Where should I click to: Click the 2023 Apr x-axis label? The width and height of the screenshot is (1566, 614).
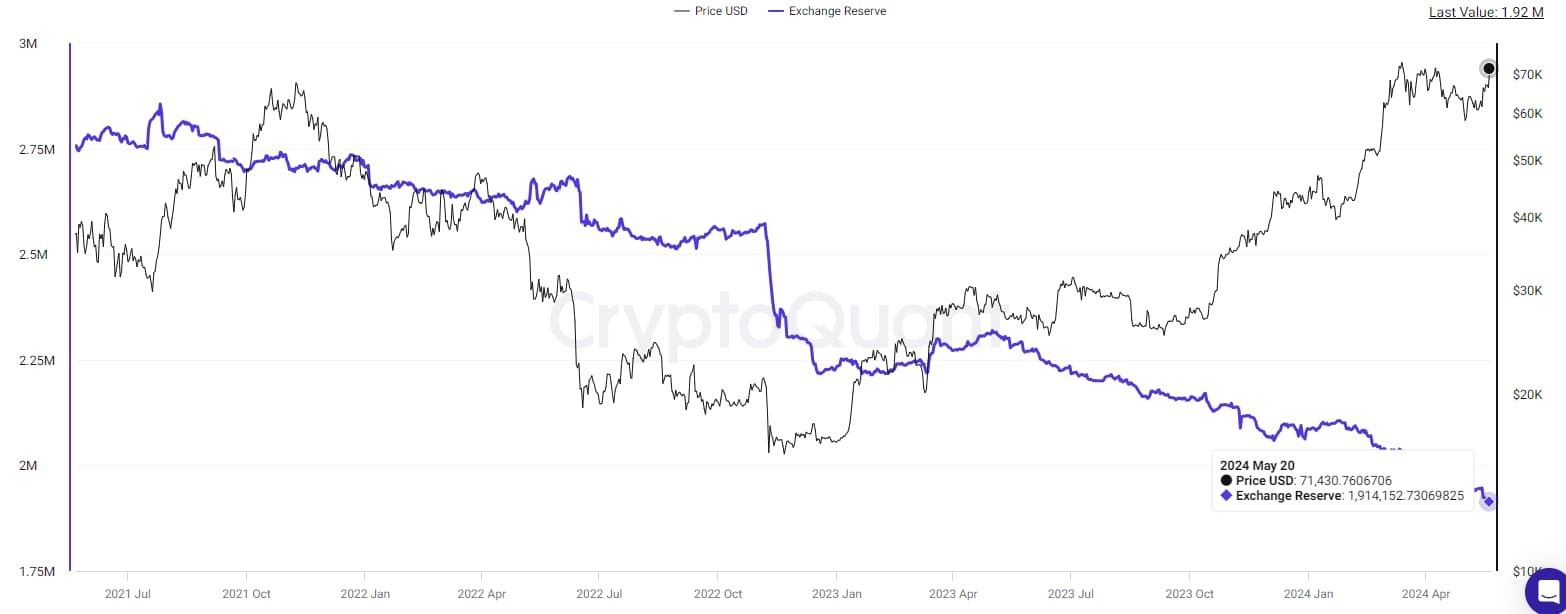click(953, 594)
